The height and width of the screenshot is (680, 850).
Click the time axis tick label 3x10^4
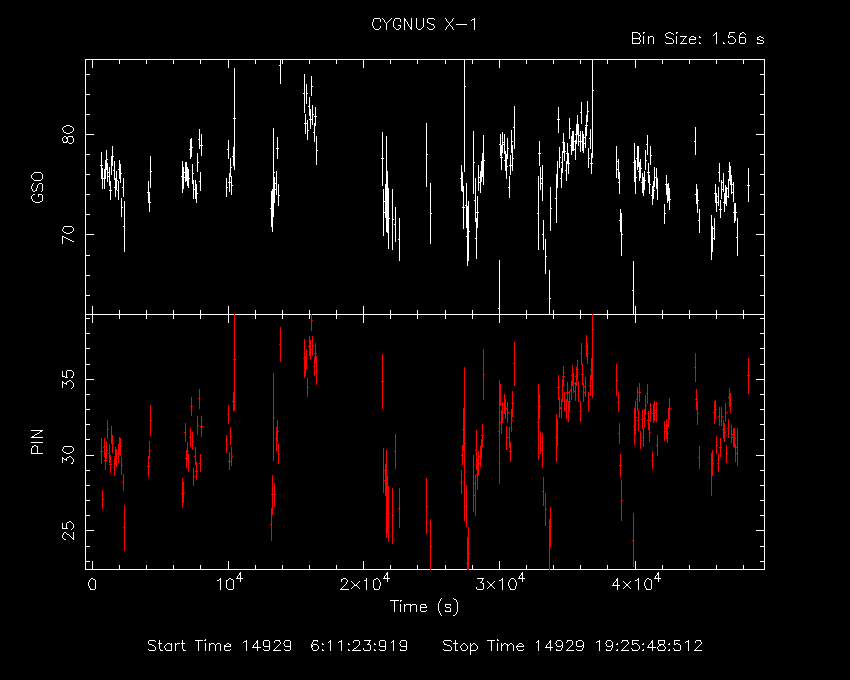500,583
